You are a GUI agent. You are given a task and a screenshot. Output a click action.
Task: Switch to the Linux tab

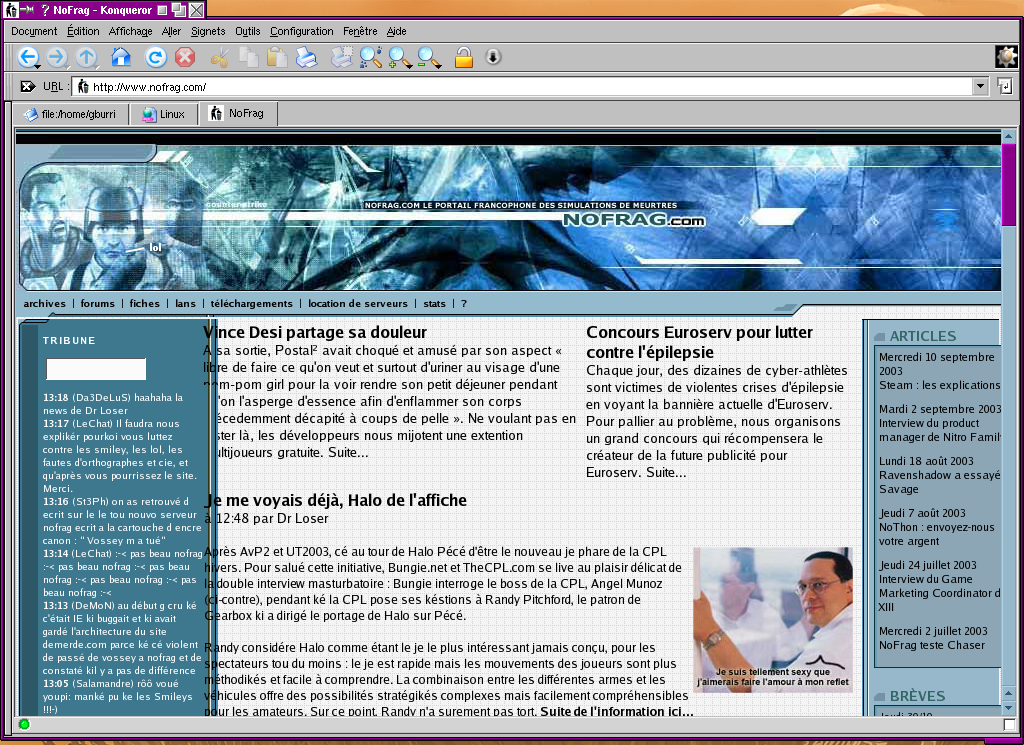[x=164, y=114]
